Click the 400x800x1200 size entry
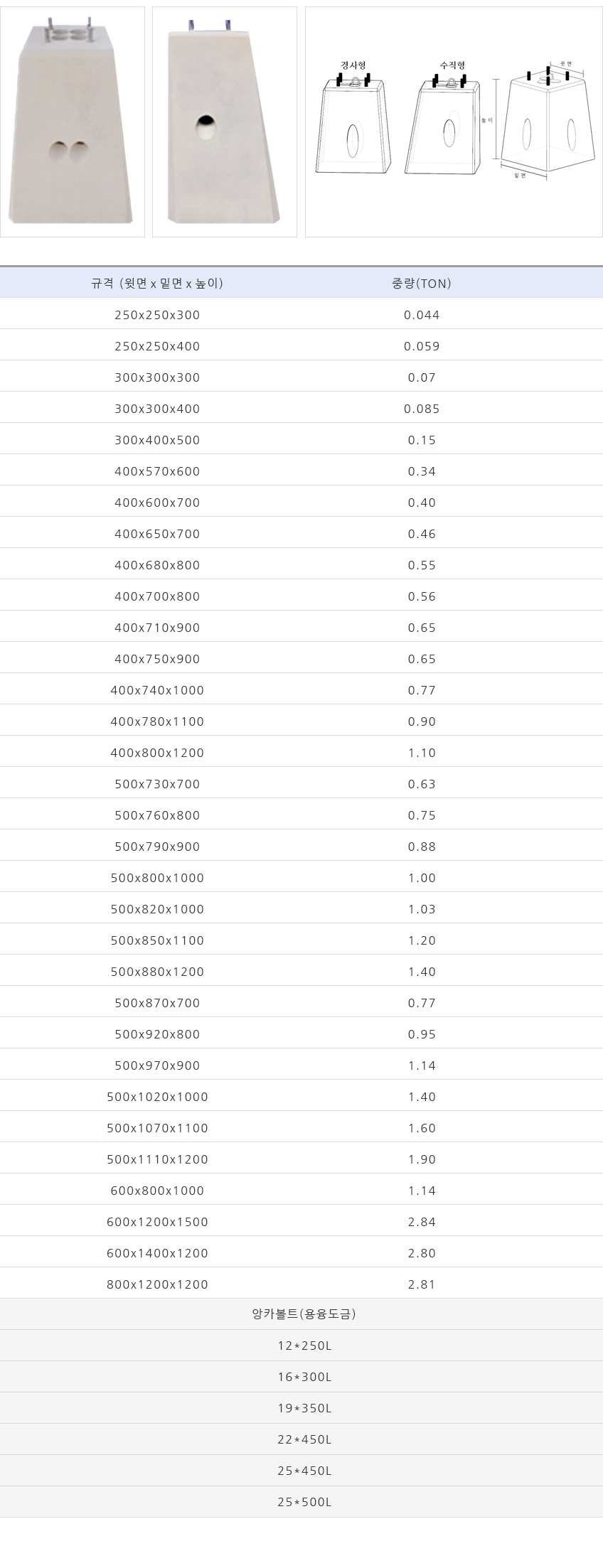This screenshot has height=1568, width=603. (157, 753)
